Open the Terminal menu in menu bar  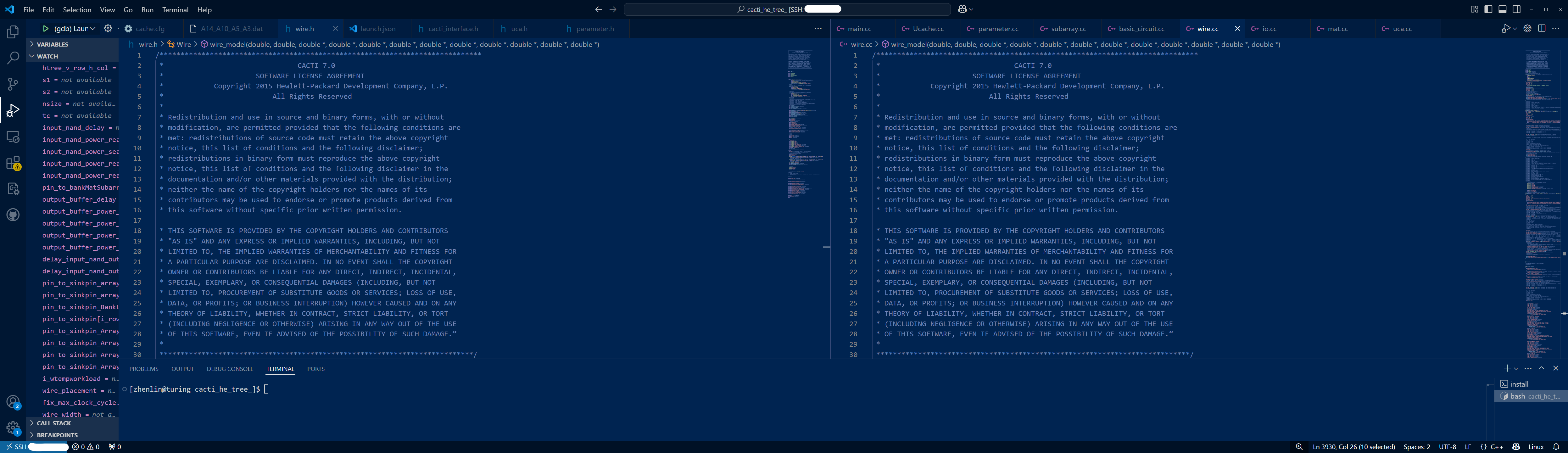click(175, 10)
